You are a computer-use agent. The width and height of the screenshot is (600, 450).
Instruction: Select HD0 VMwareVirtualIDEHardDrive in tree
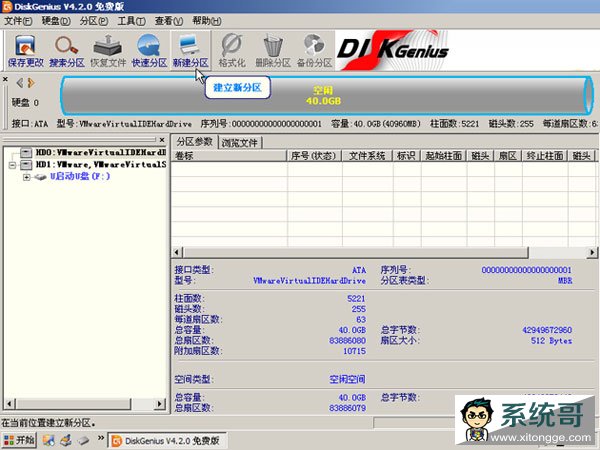click(101, 153)
